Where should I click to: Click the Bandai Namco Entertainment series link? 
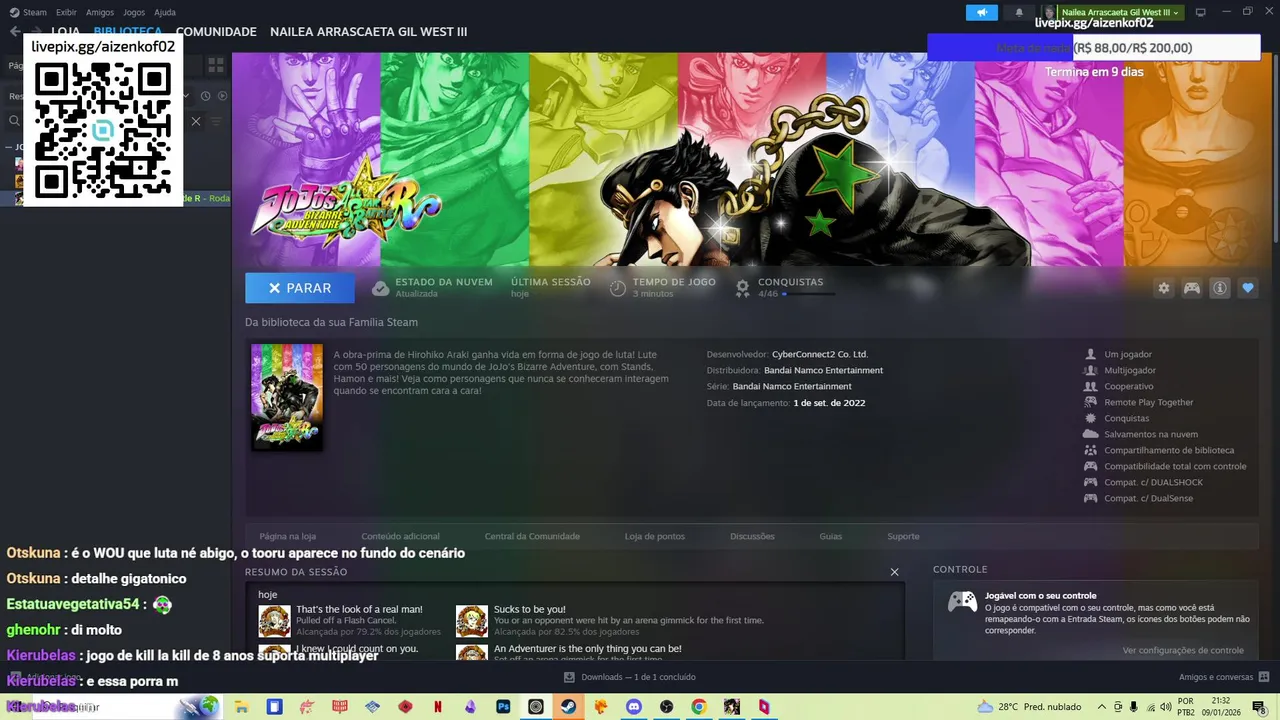[792, 386]
